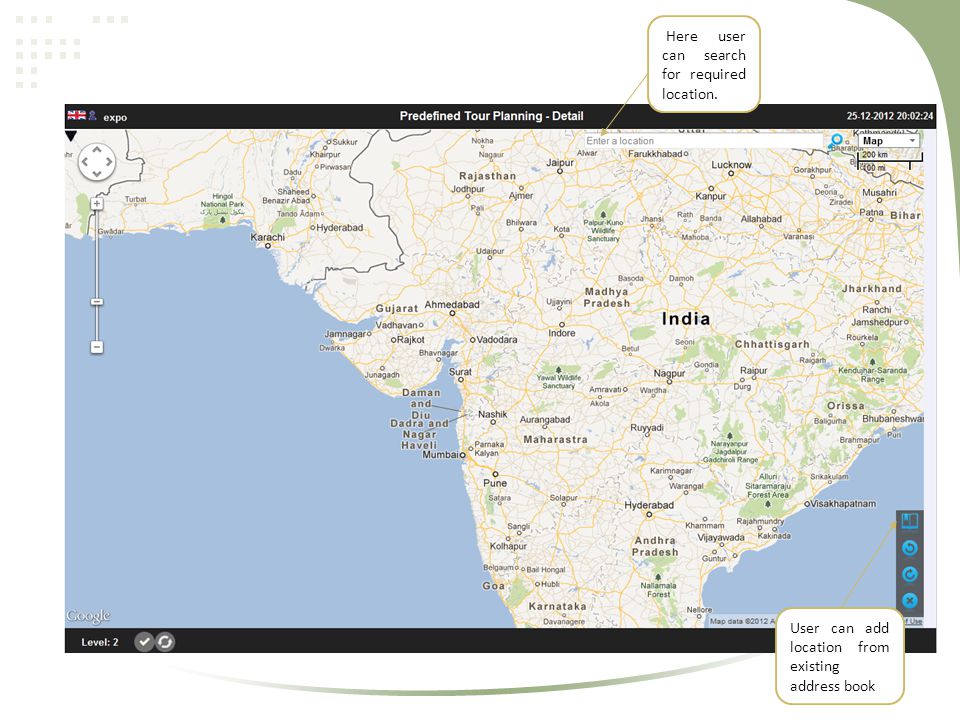Viewport: 960px width, 720px height.
Task: Click Jaipur on the map
Action: [x=560, y=162]
